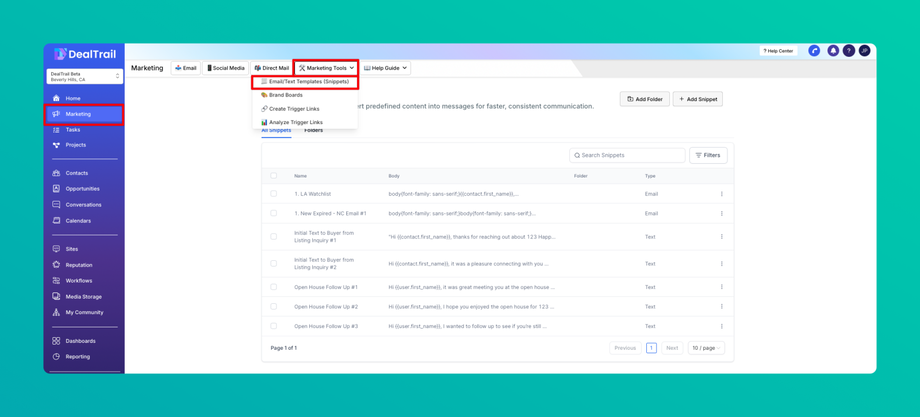Open the Help Guide dropdown
The width and height of the screenshot is (920, 417).
coord(385,68)
